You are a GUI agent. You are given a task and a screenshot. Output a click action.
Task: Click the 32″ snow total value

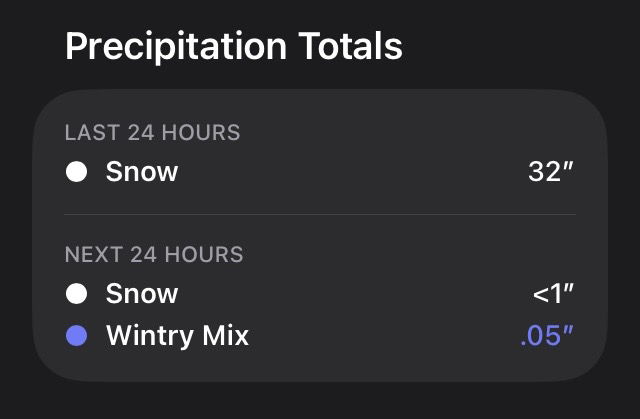pyautogui.click(x=551, y=172)
